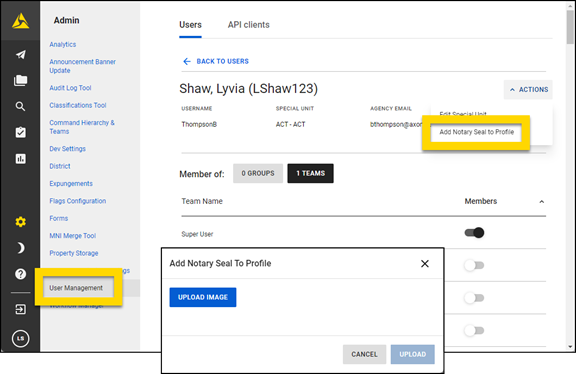The width and height of the screenshot is (576, 374).
Task: Click the Axon logo icon
Action: (20, 21)
